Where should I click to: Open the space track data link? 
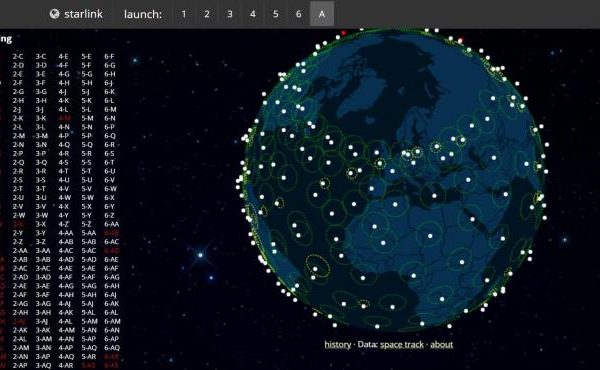(402, 344)
